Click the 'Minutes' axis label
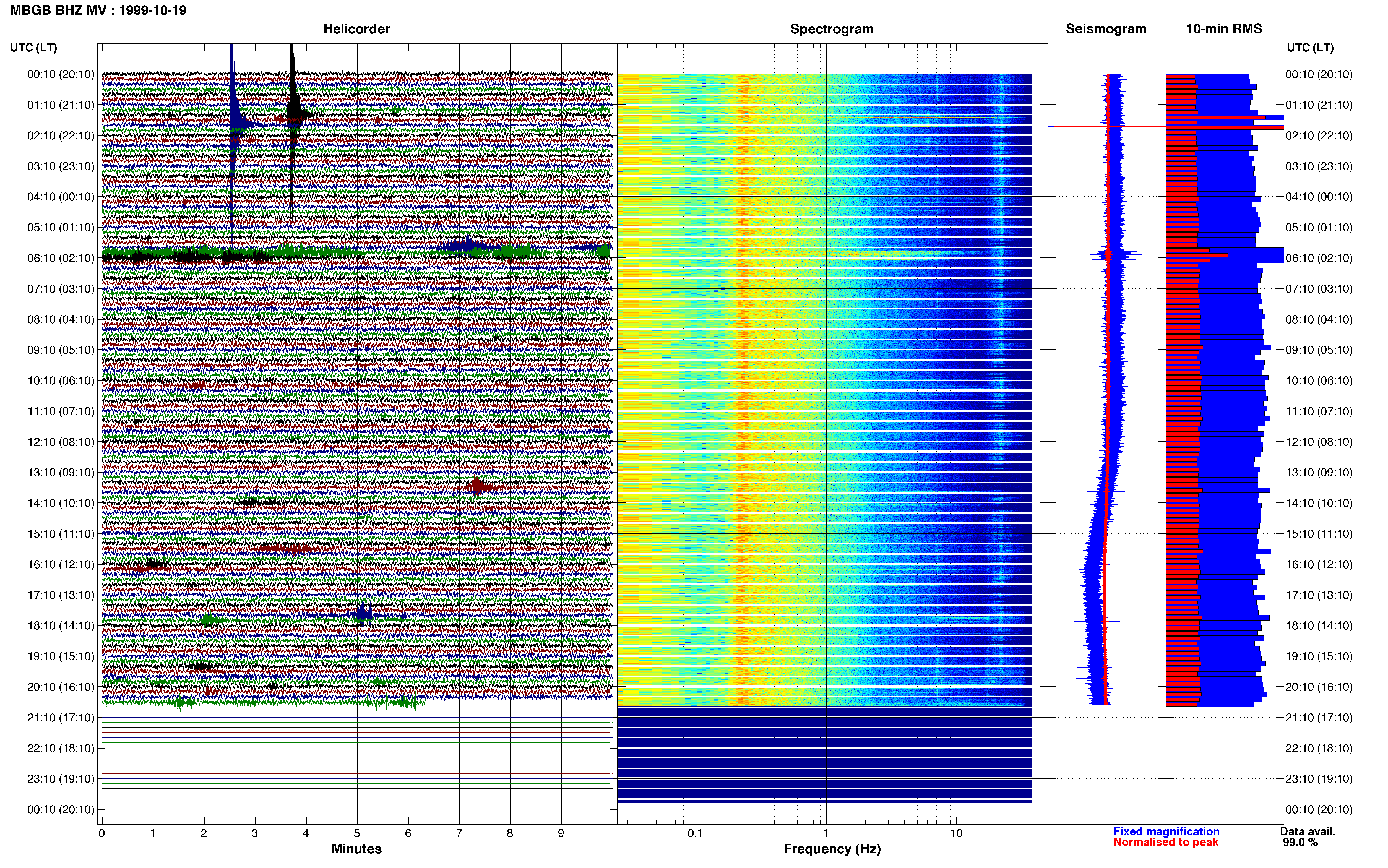This screenshot has width=1388, height=868. [x=356, y=849]
